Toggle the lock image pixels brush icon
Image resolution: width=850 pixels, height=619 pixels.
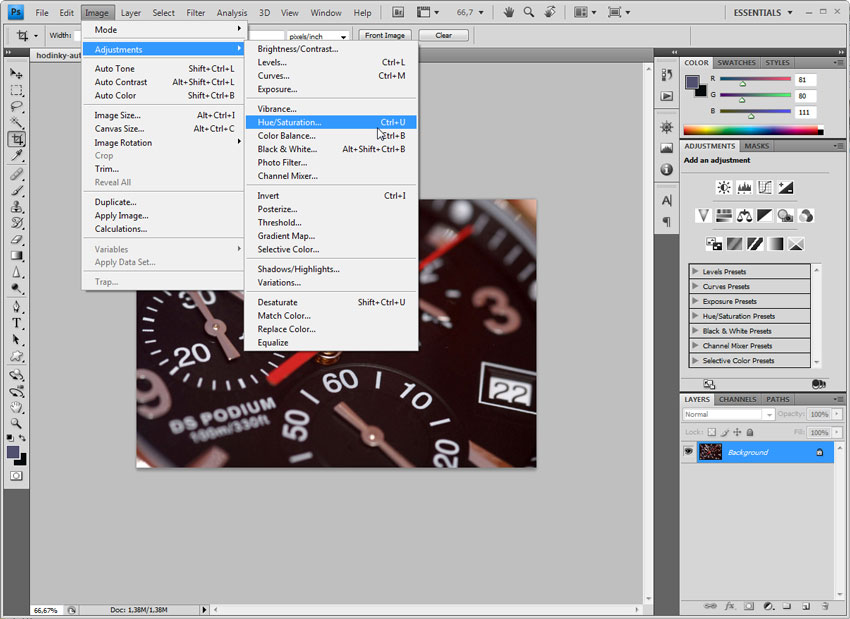[x=723, y=432]
